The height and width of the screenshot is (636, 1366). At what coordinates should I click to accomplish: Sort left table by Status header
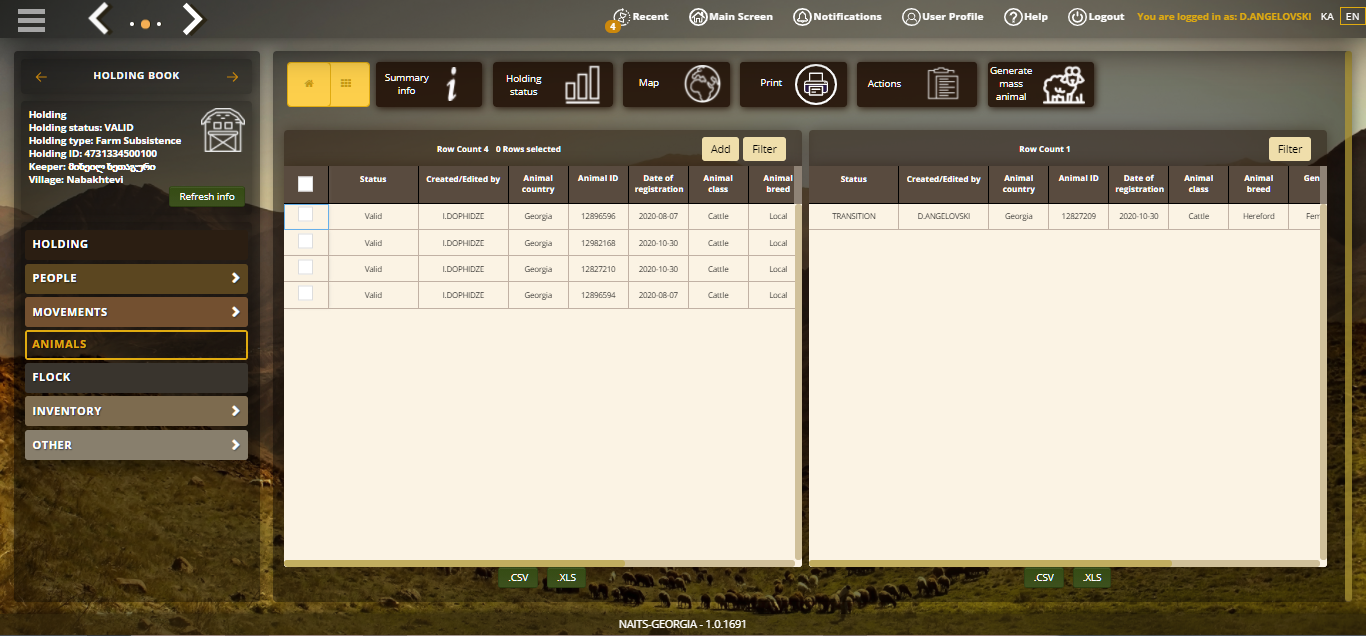(x=373, y=184)
